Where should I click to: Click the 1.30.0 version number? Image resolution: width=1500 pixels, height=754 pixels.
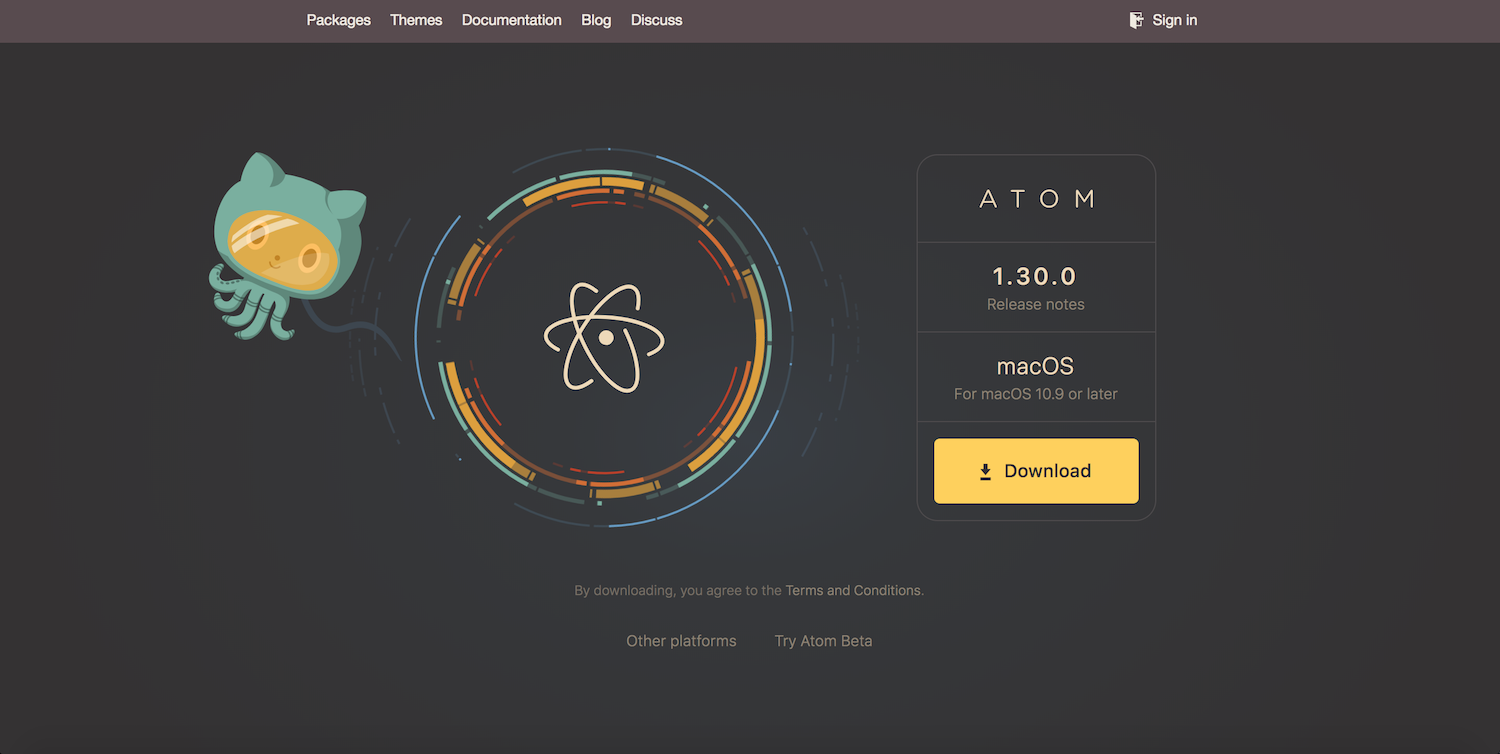pyautogui.click(x=1034, y=276)
